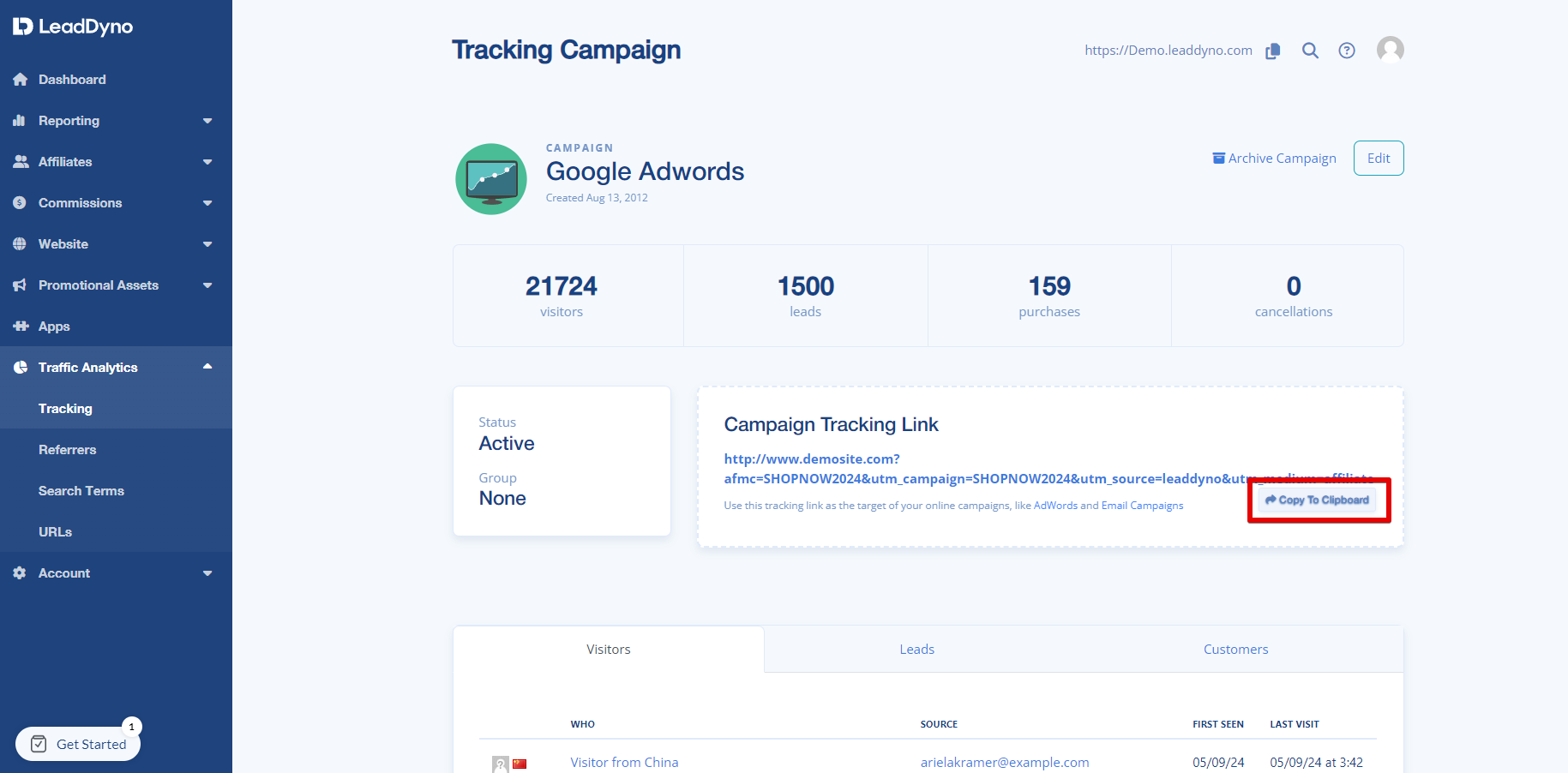This screenshot has width=1568, height=773.
Task: Collapse the Traffic Analytics menu arrow
Action: coord(207,367)
